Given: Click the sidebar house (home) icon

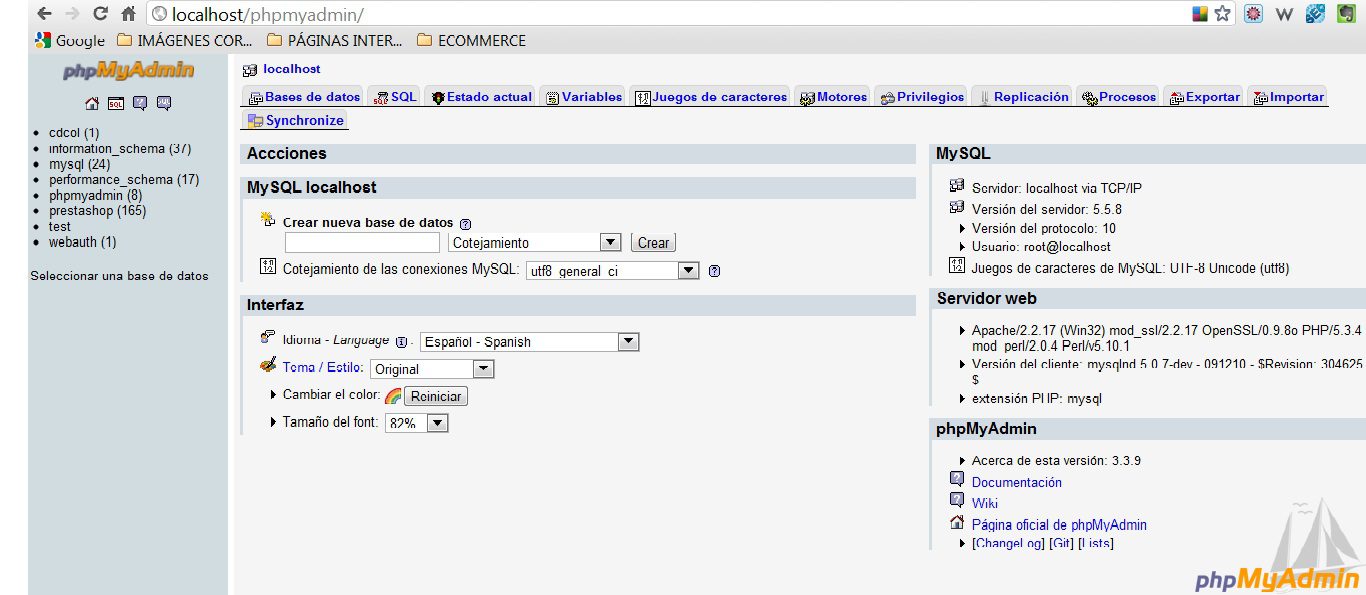Looking at the screenshot, I should coord(92,103).
